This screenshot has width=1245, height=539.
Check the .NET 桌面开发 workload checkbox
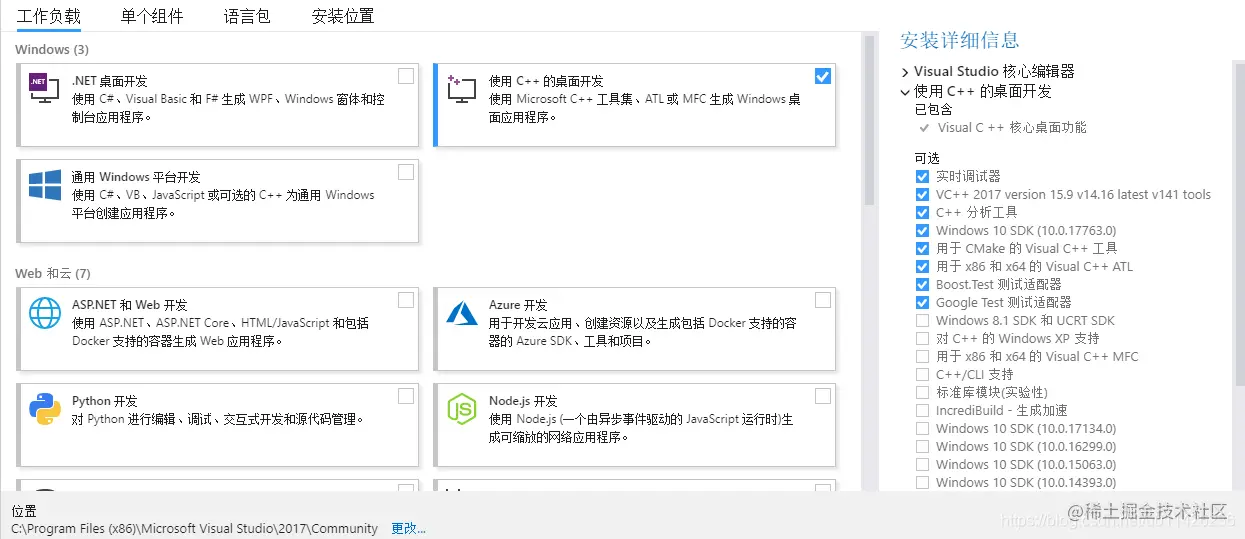click(x=405, y=76)
